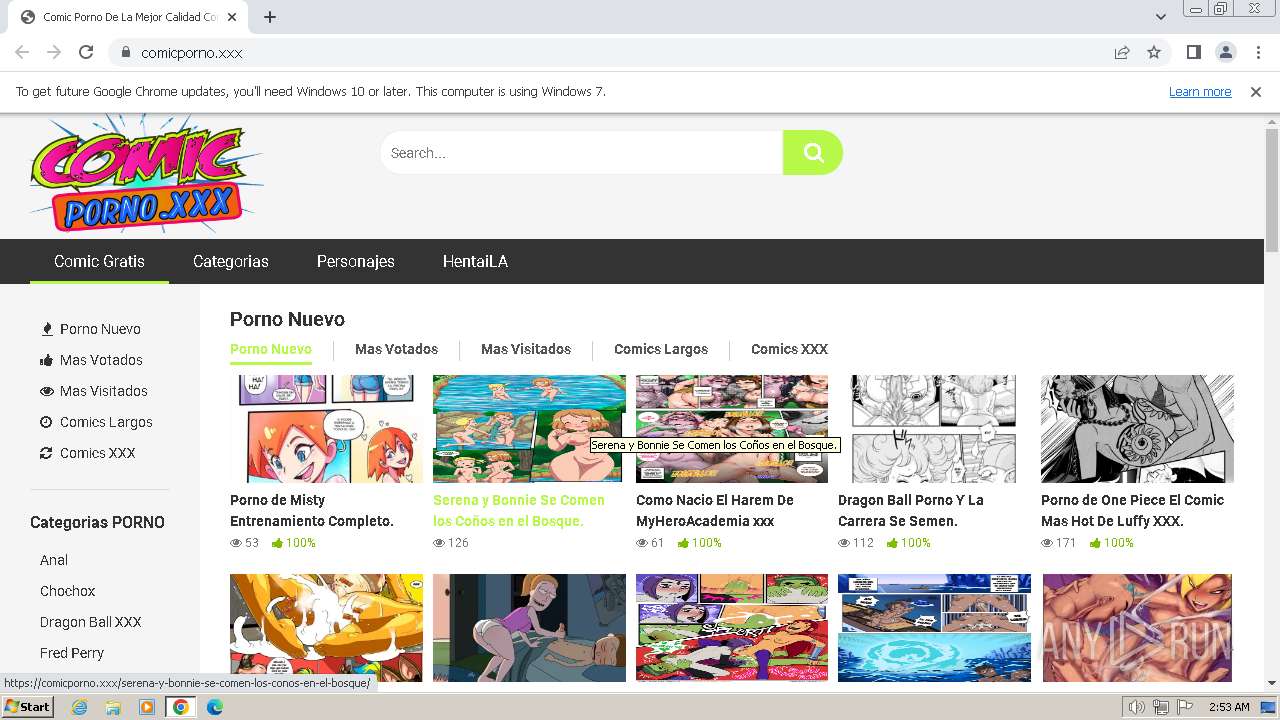
Task: Click into the site Search field
Action: (x=581, y=153)
